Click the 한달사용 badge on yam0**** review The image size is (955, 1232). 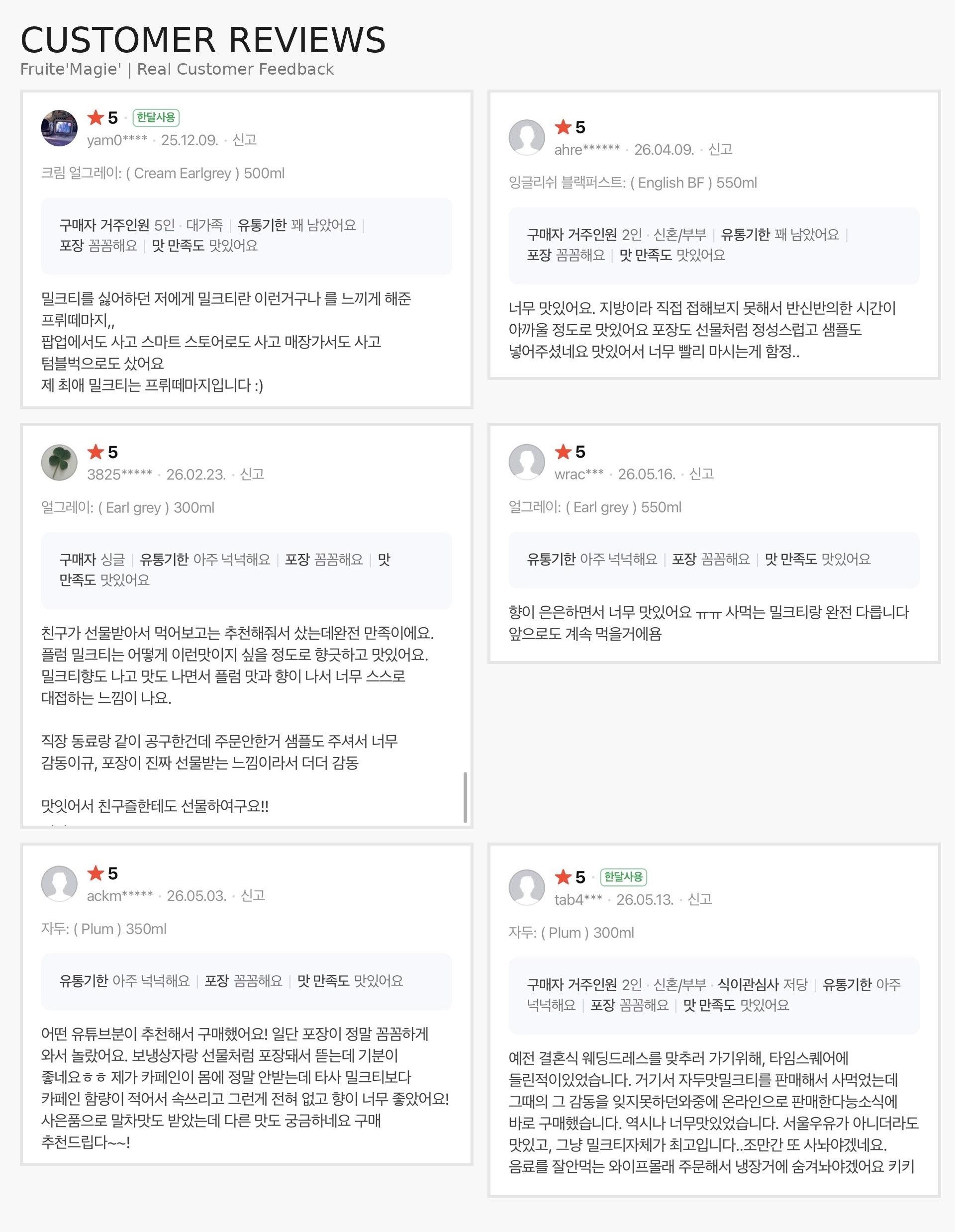click(156, 117)
